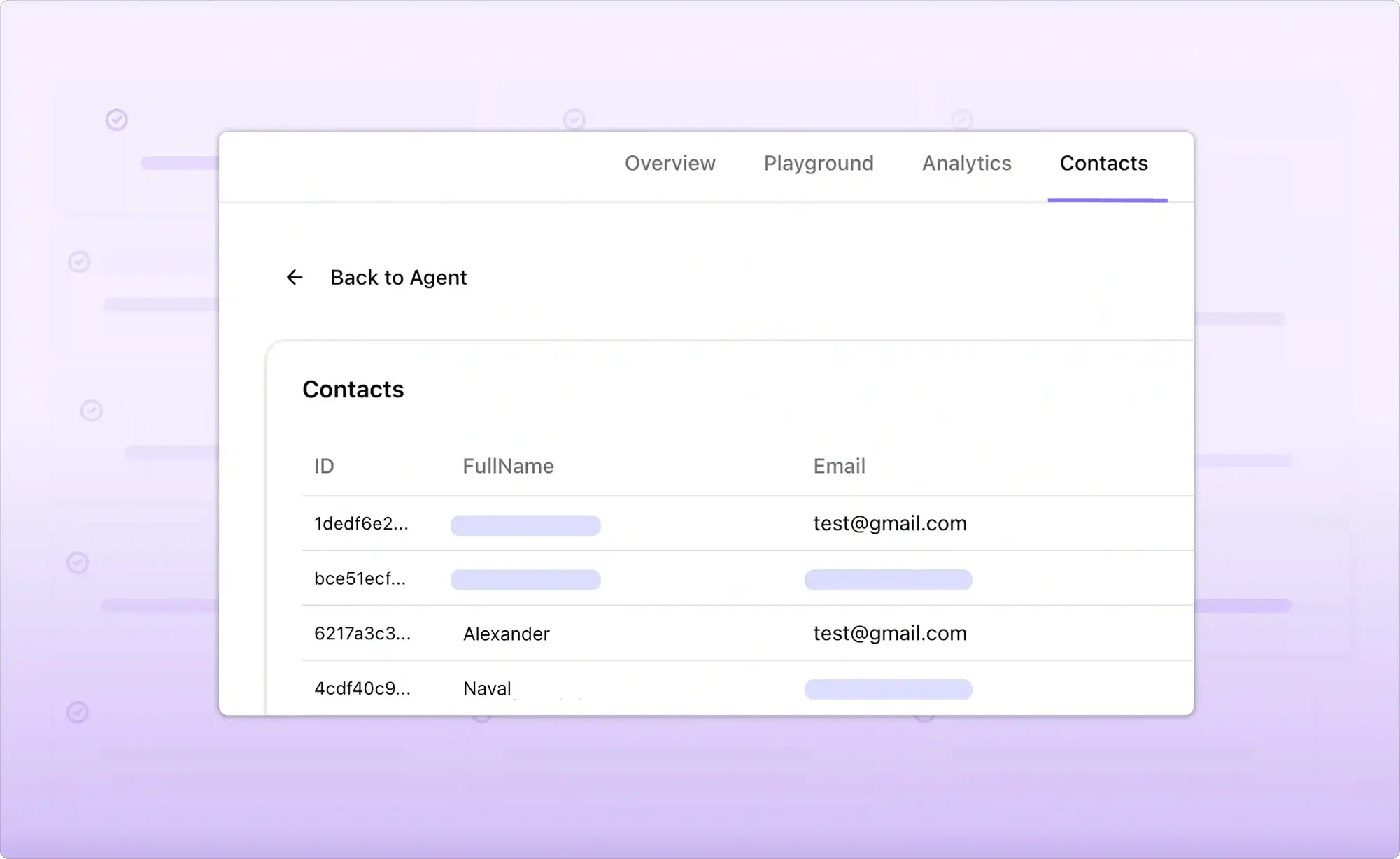The height and width of the screenshot is (859, 1400).
Task: Switch to the Playground tab
Action: (819, 163)
